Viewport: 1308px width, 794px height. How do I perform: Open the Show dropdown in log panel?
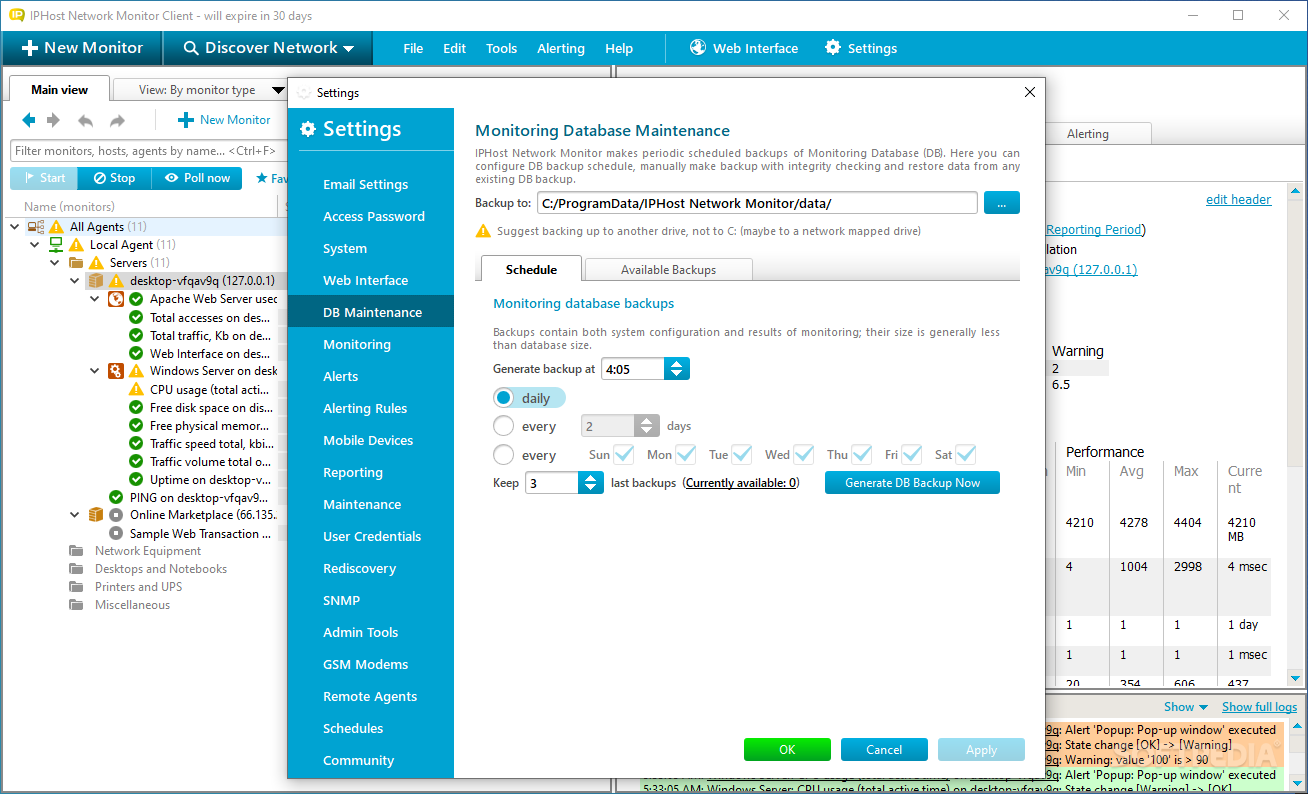pos(1186,707)
